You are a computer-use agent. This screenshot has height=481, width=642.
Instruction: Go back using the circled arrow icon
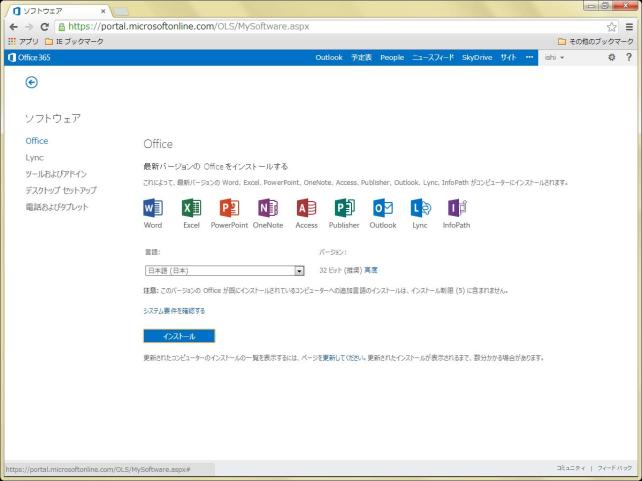[31, 82]
